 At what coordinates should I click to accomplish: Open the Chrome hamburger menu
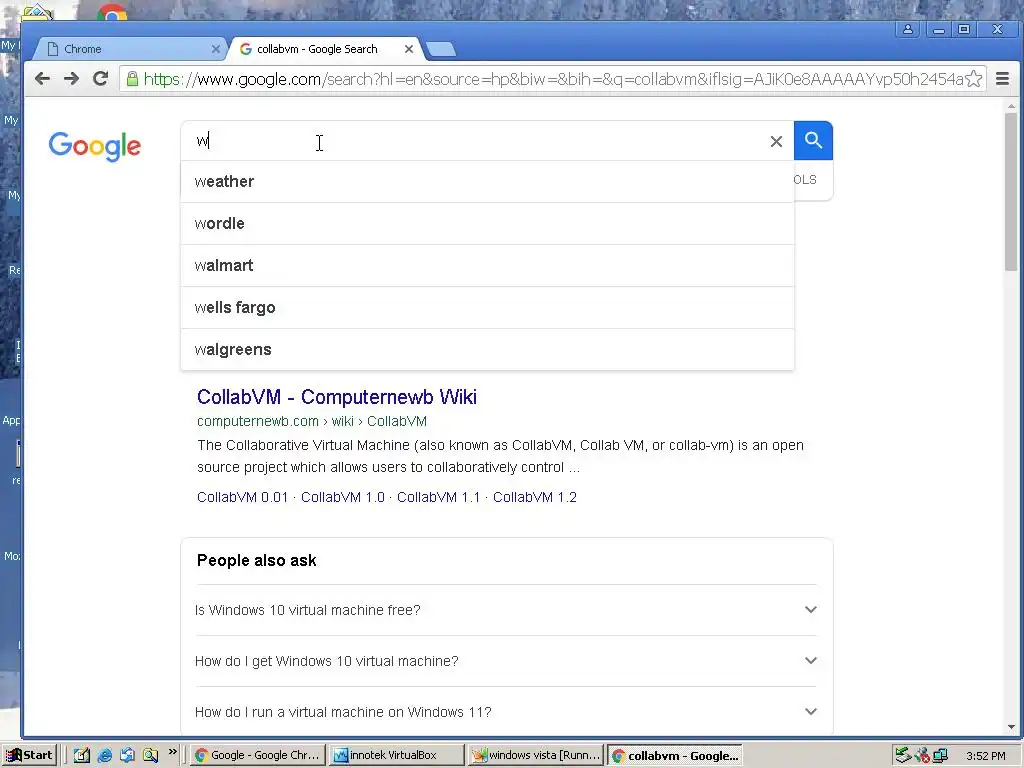click(x=1002, y=79)
